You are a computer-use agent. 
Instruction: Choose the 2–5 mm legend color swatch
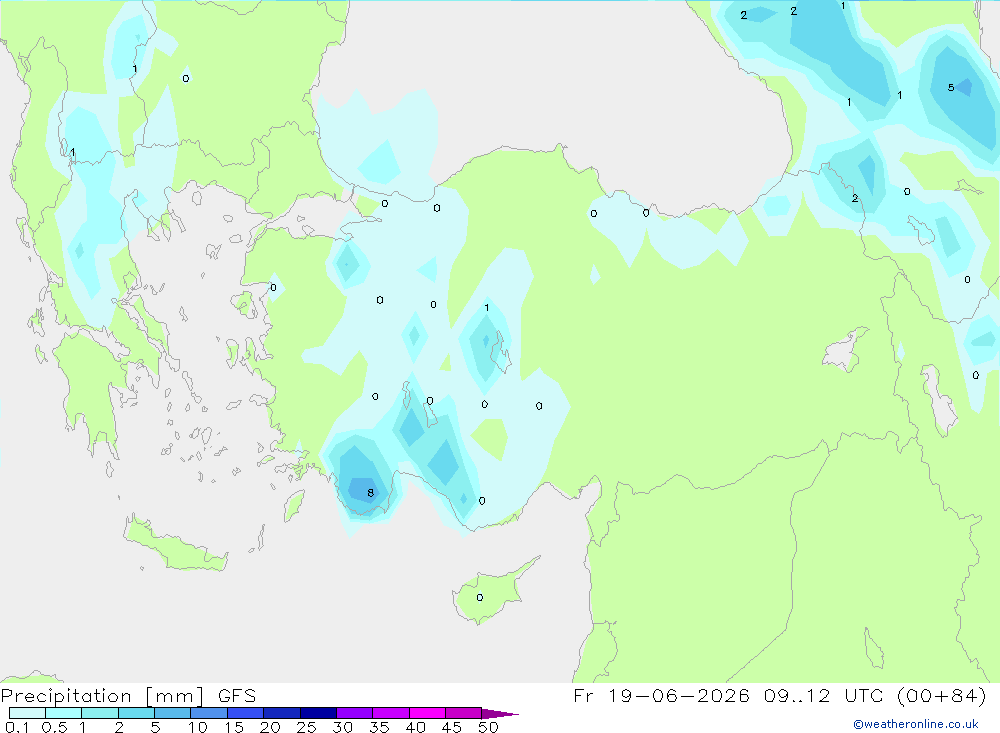point(136,713)
